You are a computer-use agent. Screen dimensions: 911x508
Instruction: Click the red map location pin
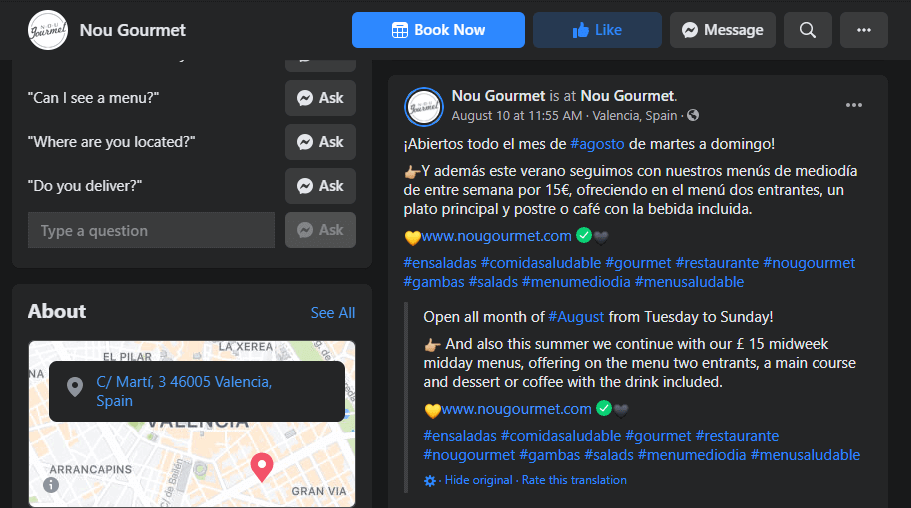261,466
